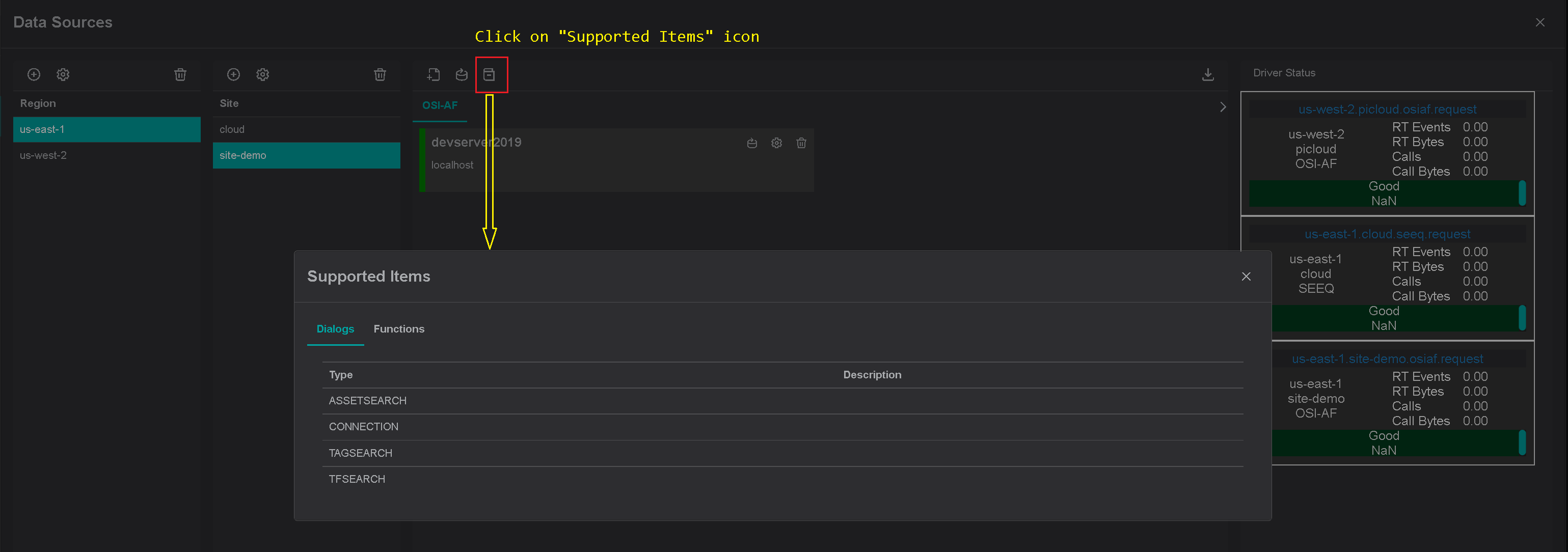Click the TFSEARCH row
The width and height of the screenshot is (1568, 552).
coord(783,480)
